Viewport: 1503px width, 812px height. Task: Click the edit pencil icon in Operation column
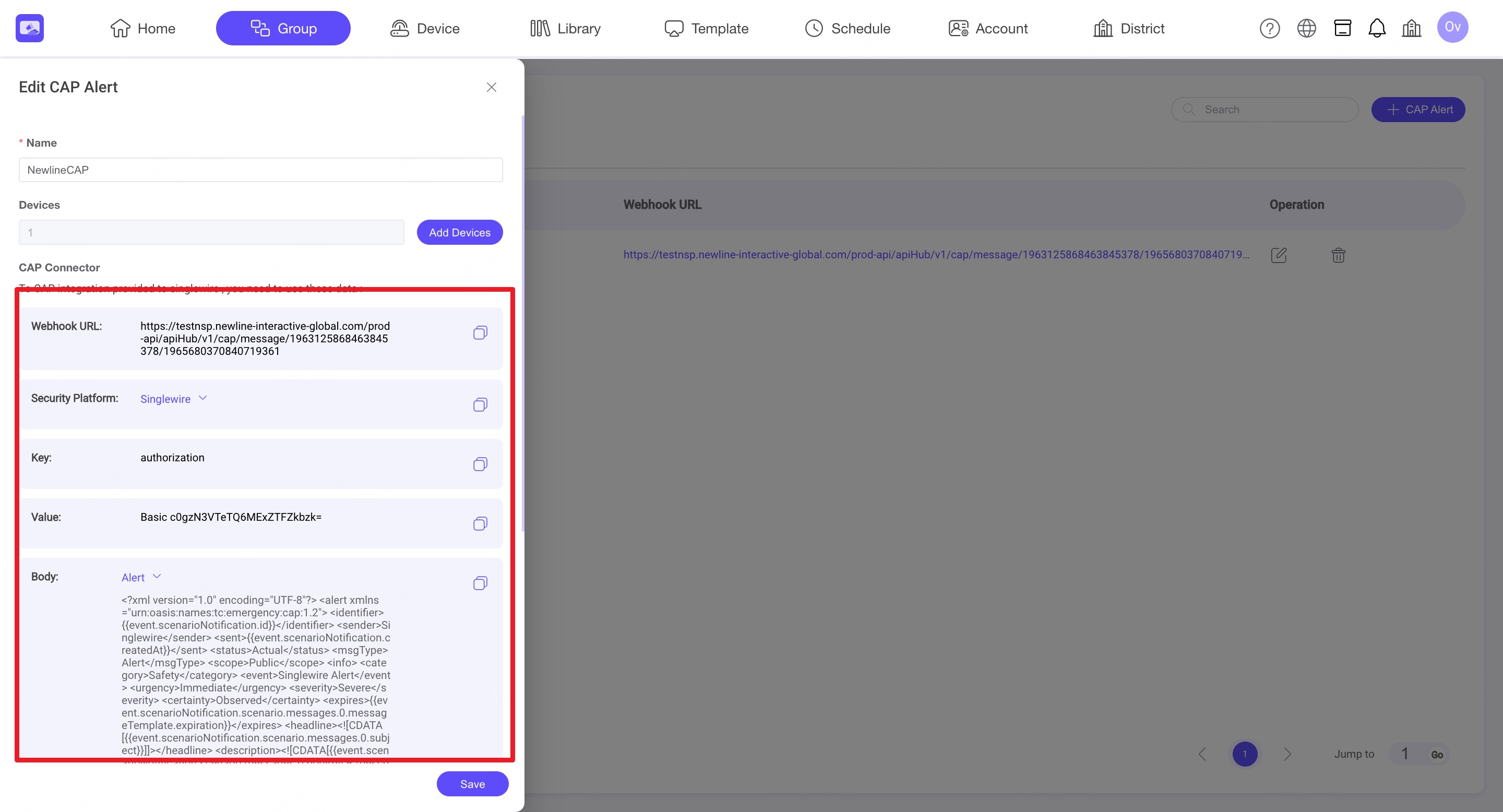click(x=1279, y=255)
